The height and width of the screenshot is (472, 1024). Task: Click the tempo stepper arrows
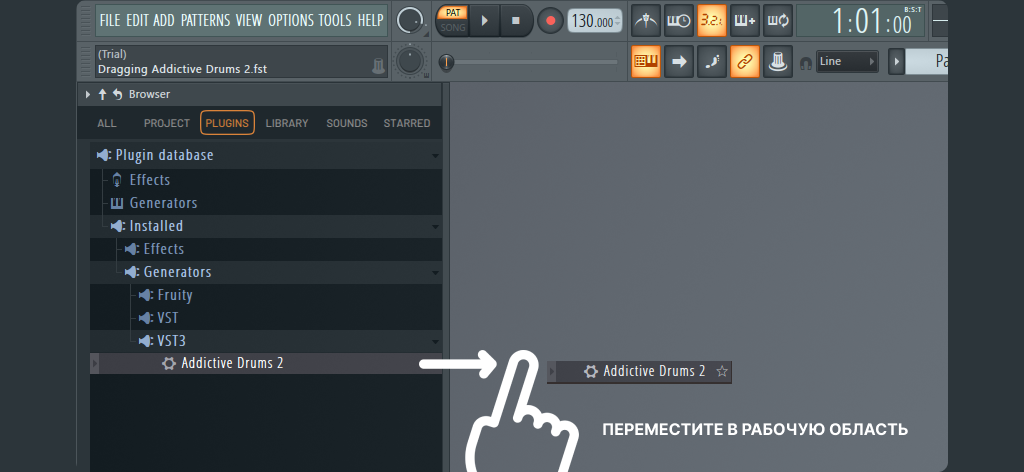pos(618,22)
